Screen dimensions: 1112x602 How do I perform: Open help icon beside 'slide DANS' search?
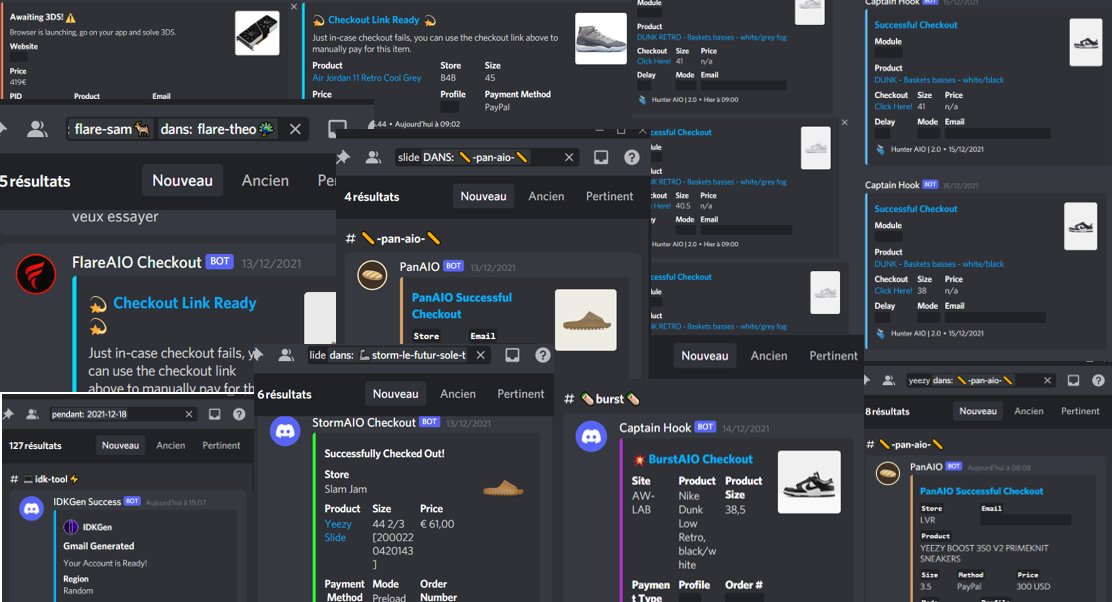click(x=632, y=157)
